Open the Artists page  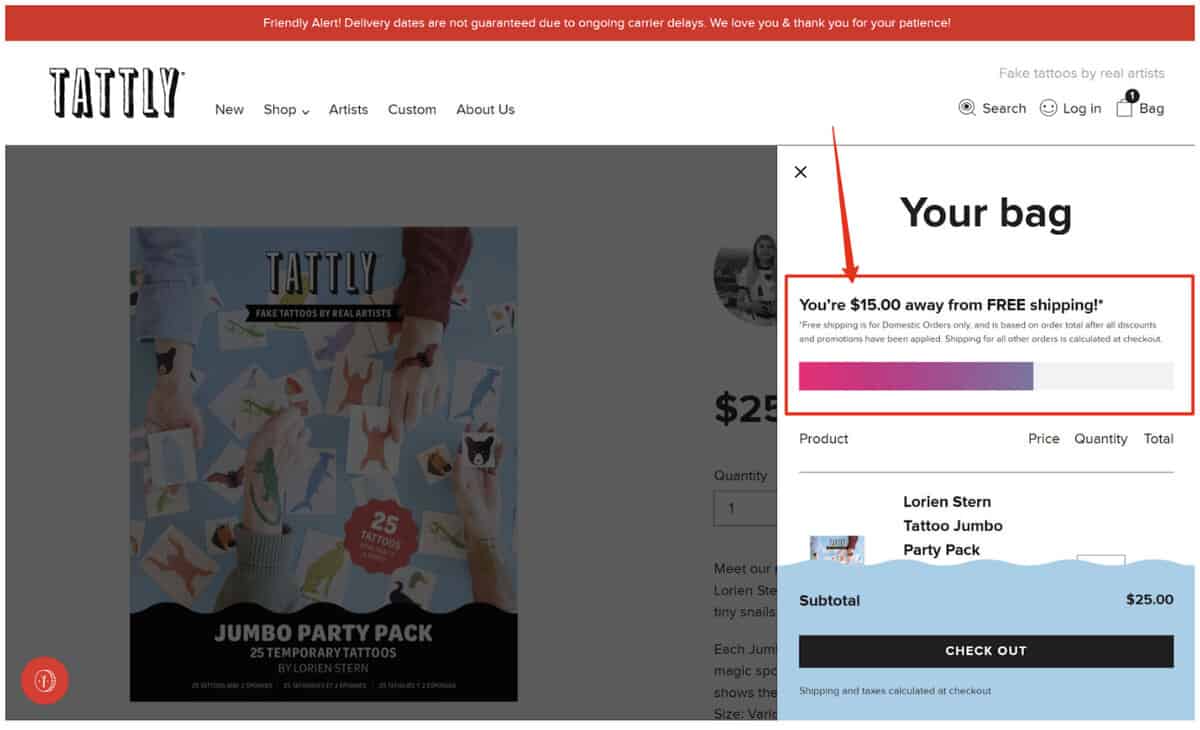348,110
